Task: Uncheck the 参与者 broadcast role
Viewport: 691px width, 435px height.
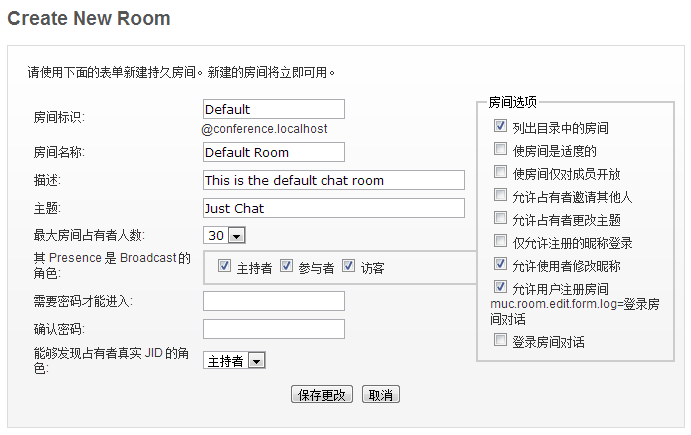Action: point(286,266)
